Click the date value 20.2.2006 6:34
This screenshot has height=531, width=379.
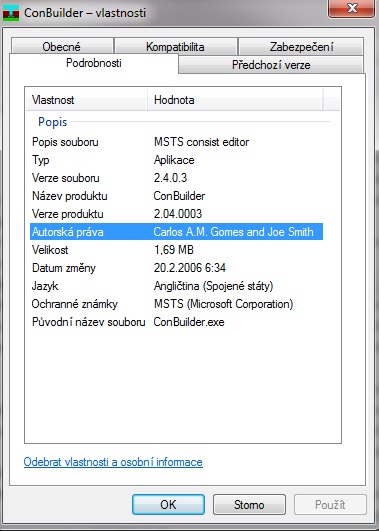click(190, 268)
